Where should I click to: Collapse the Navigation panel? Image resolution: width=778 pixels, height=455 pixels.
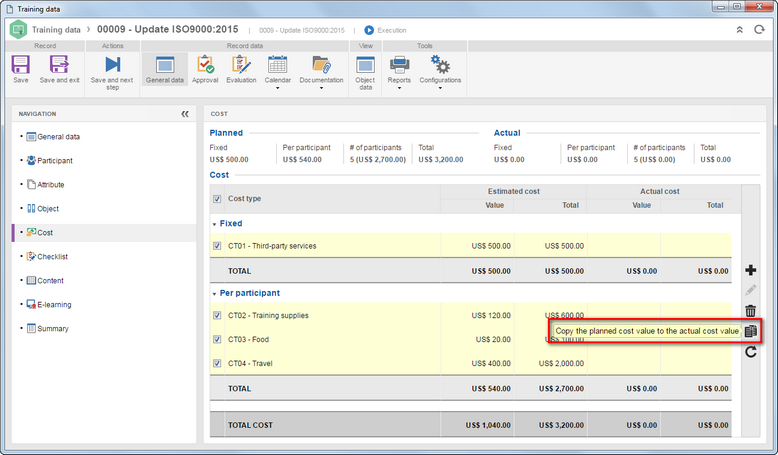pyautogui.click(x=185, y=114)
